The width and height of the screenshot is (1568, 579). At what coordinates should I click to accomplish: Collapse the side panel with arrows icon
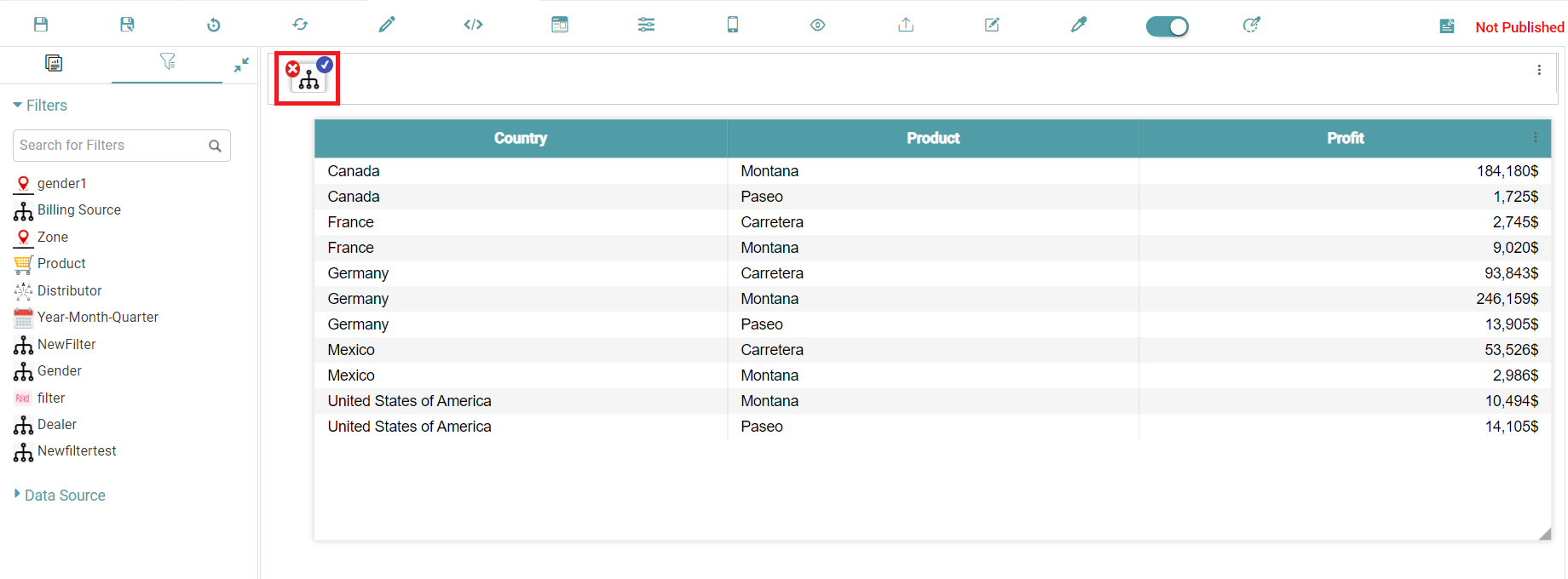point(241,65)
